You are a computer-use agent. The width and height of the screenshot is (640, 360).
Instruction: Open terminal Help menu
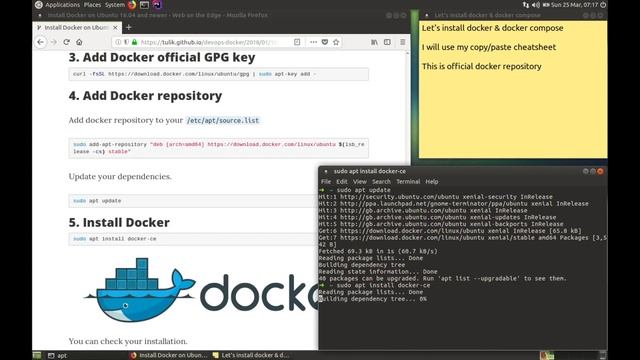pyautogui.click(x=431, y=182)
